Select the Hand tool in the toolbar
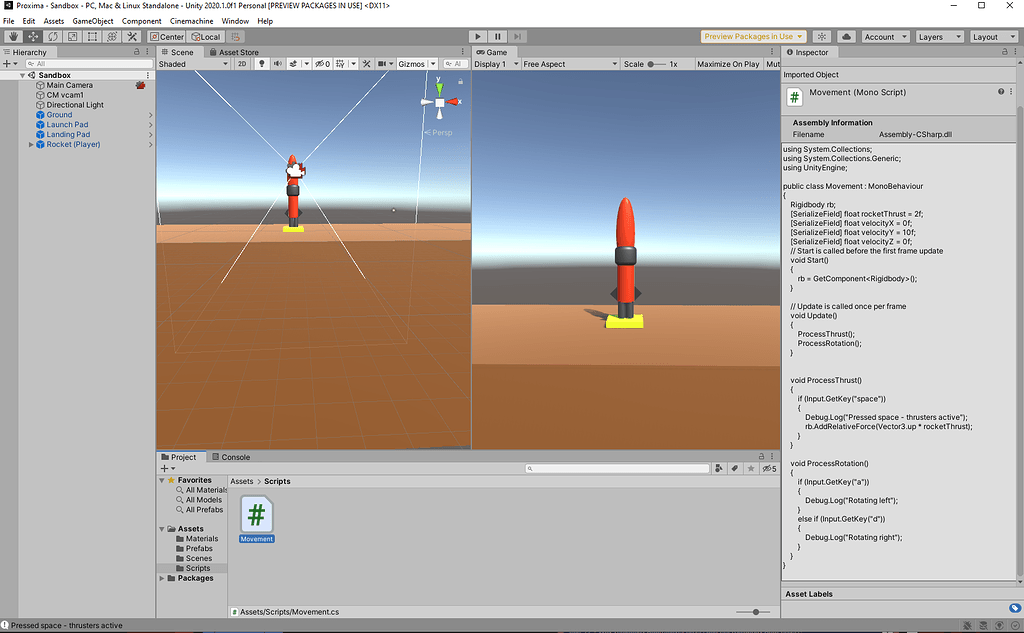Screen dimensions: 1024x633 pyautogui.click(x=14, y=37)
